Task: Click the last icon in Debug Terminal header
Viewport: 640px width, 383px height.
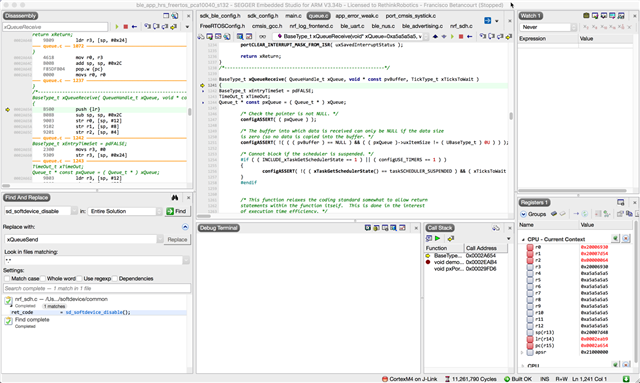Action: [402, 228]
